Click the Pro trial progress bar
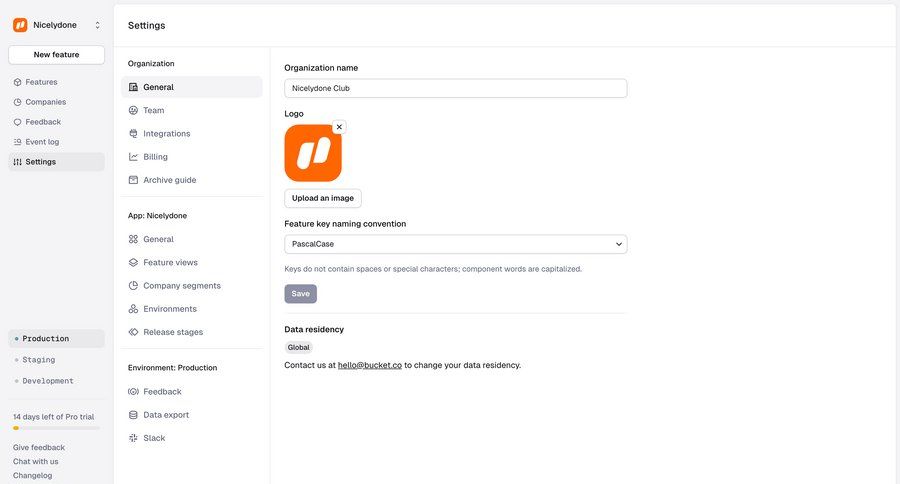Image resolution: width=900 pixels, height=484 pixels. click(56, 428)
